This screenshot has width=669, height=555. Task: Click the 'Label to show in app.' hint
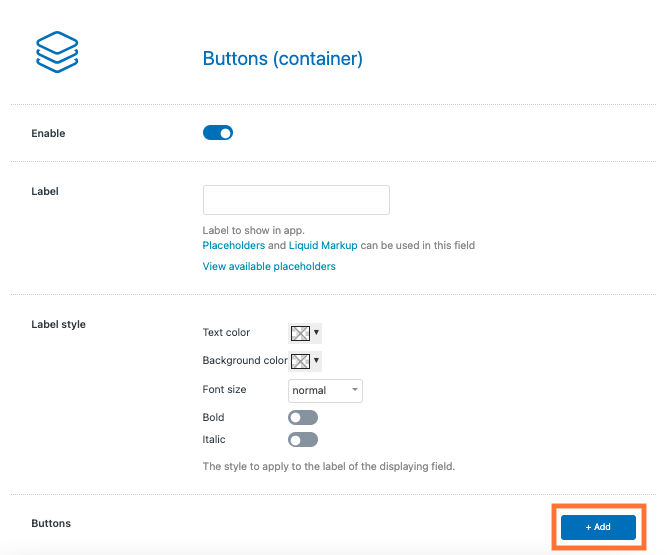[253, 230]
